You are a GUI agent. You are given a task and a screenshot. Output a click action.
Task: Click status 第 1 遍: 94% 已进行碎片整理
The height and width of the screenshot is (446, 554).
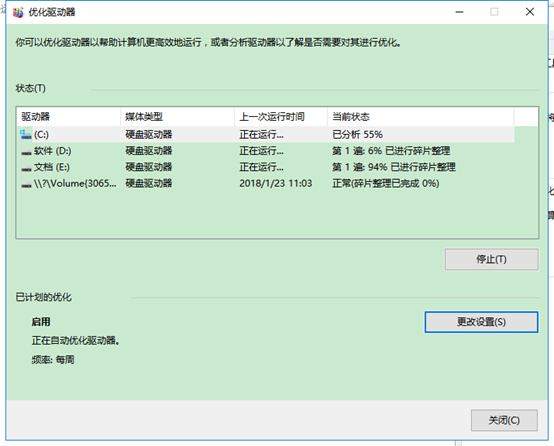[394, 167]
